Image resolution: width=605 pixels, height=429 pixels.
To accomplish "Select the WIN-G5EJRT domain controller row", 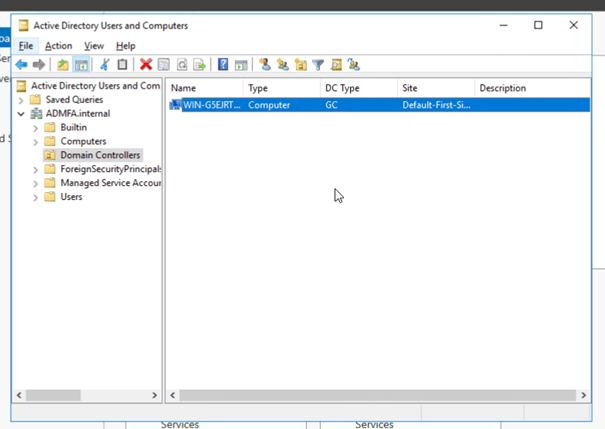I will coord(212,104).
